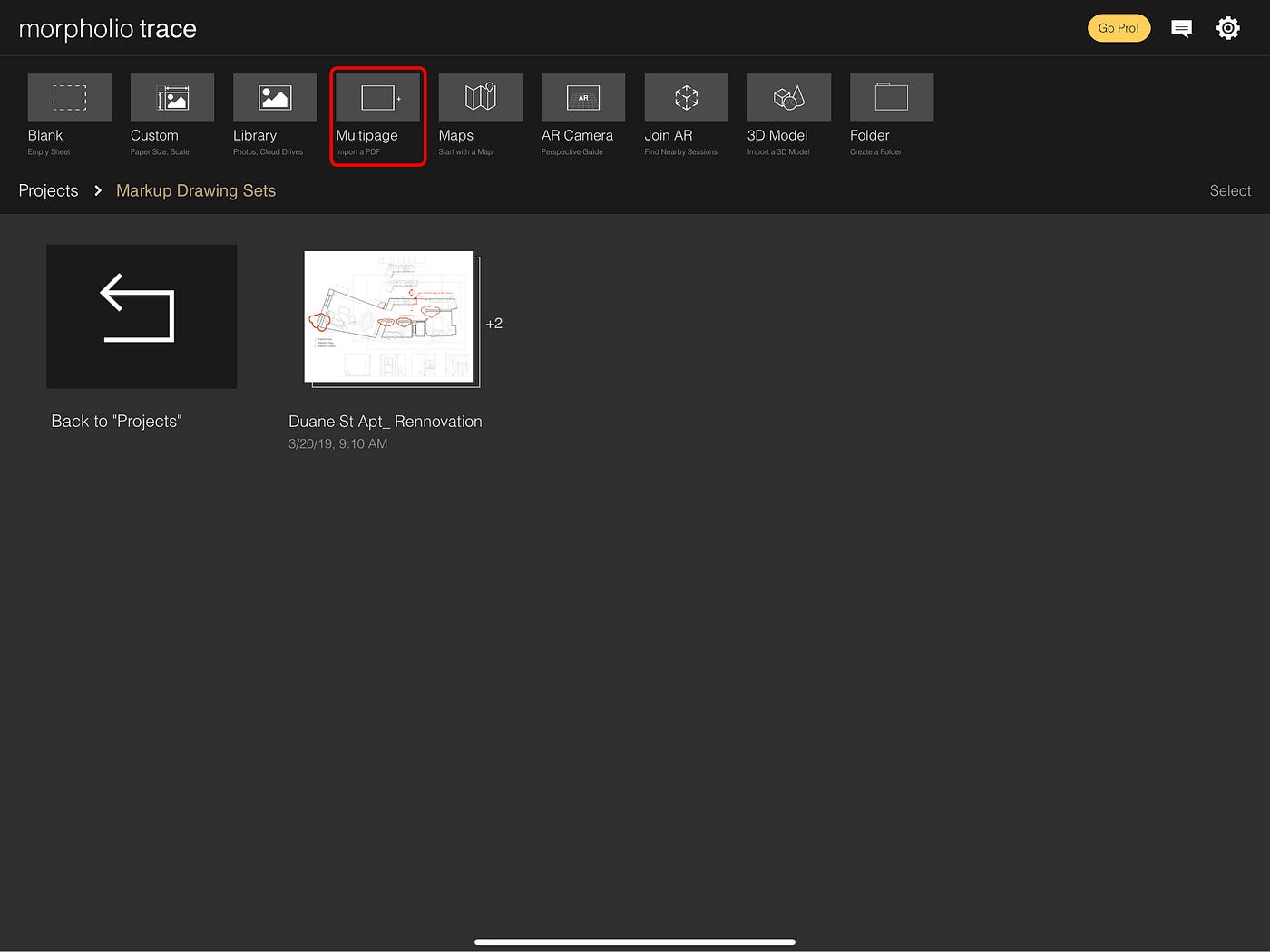
Task: Click Markup Drawing Sets breadcrumb
Action: click(x=196, y=190)
